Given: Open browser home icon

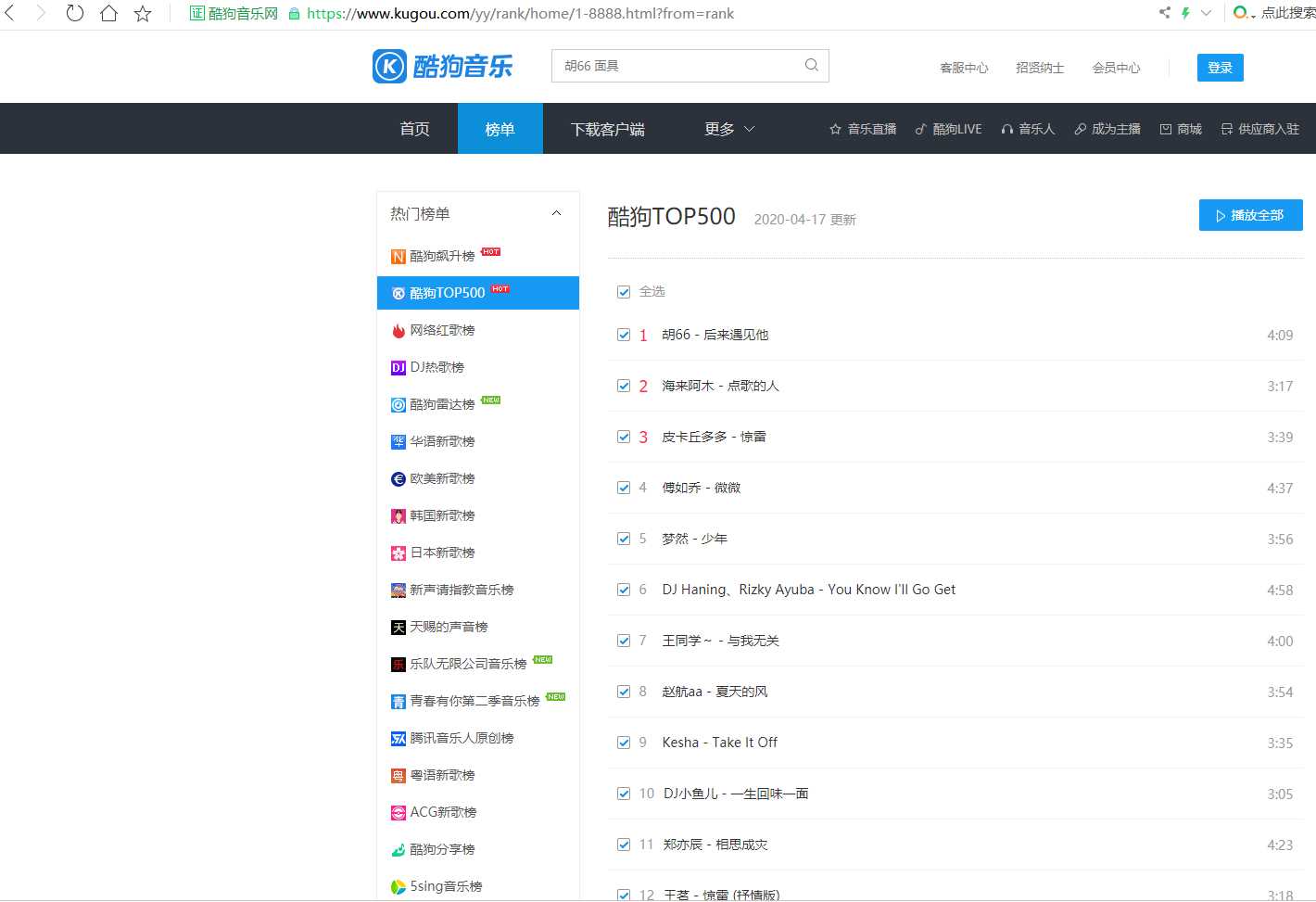Looking at the screenshot, I should click(108, 13).
